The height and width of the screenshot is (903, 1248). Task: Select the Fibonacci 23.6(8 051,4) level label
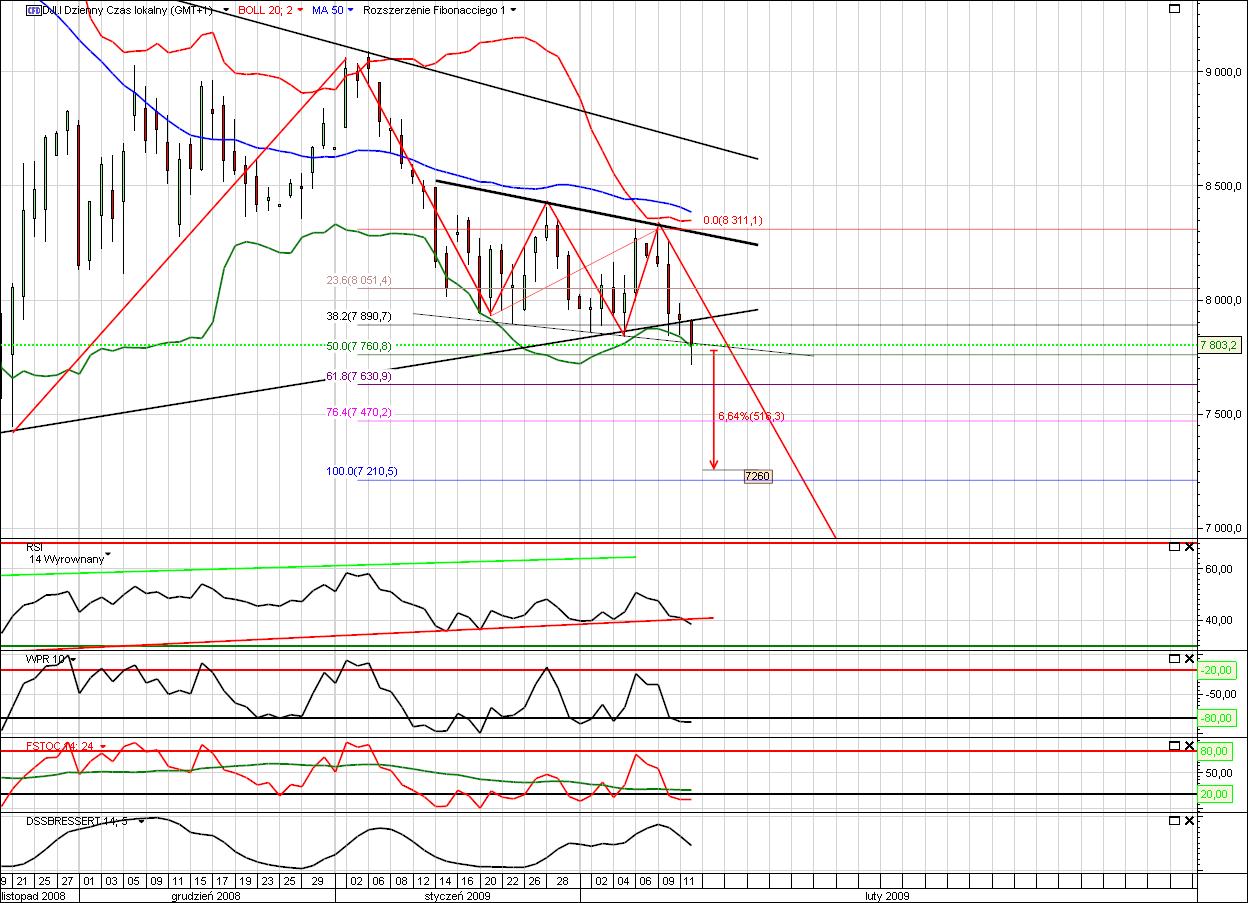359,281
